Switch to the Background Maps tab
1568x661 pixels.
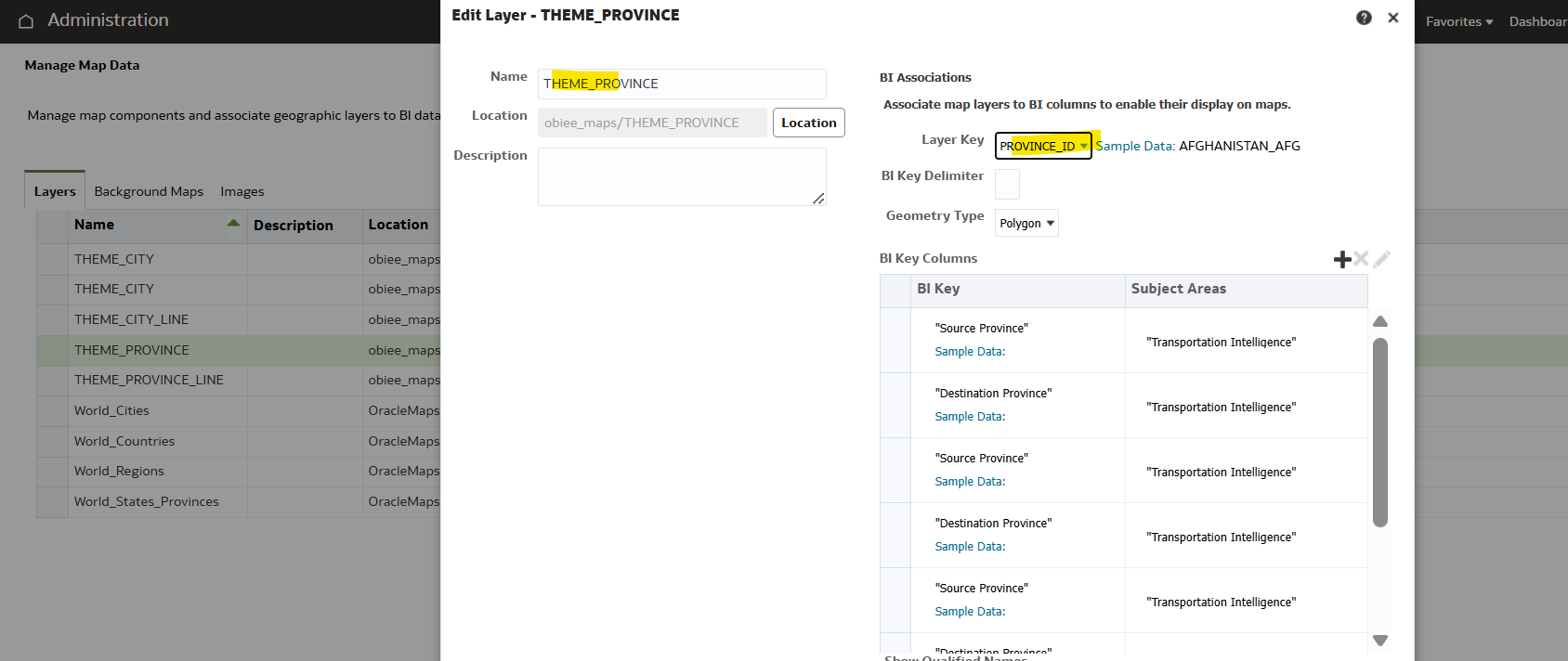coord(149,191)
